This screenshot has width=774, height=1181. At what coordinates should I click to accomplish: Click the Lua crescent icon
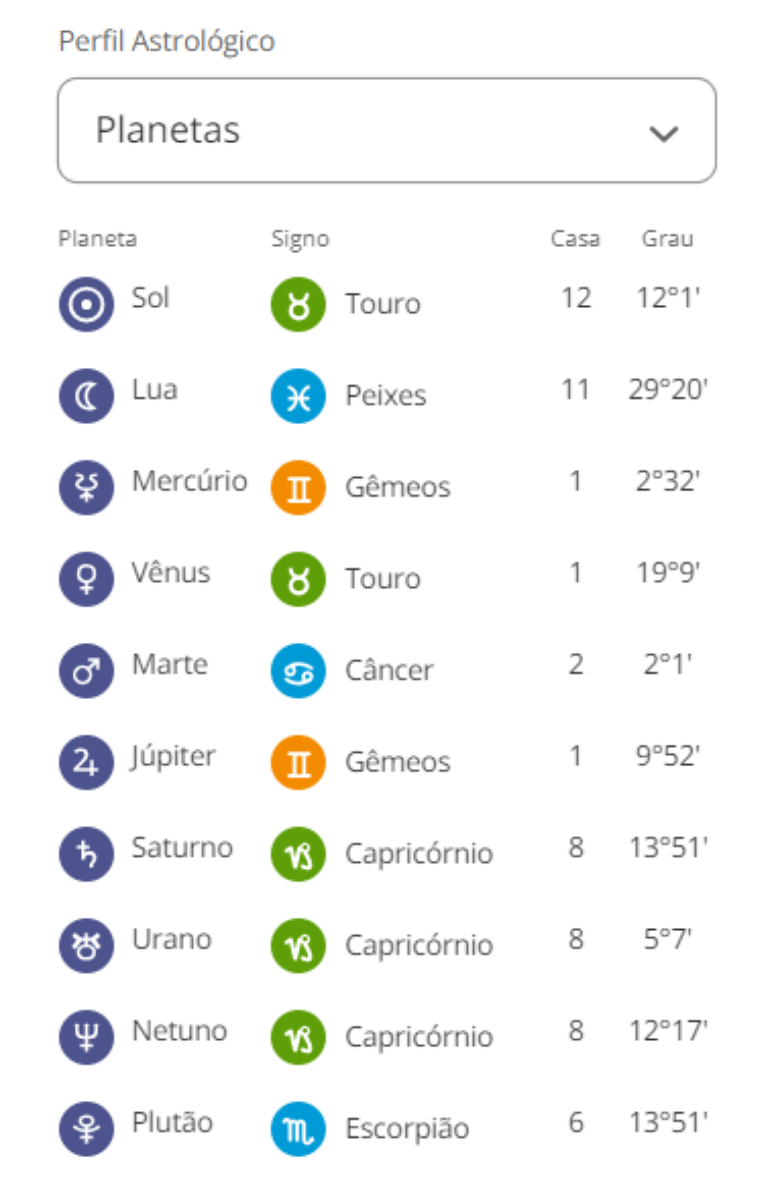pyautogui.click(x=87, y=395)
